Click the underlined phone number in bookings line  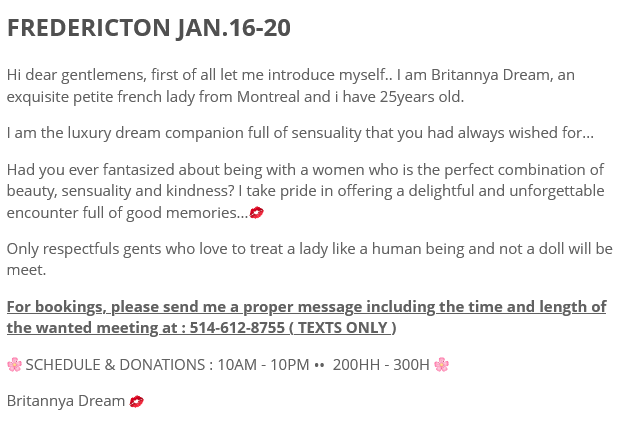(x=237, y=328)
